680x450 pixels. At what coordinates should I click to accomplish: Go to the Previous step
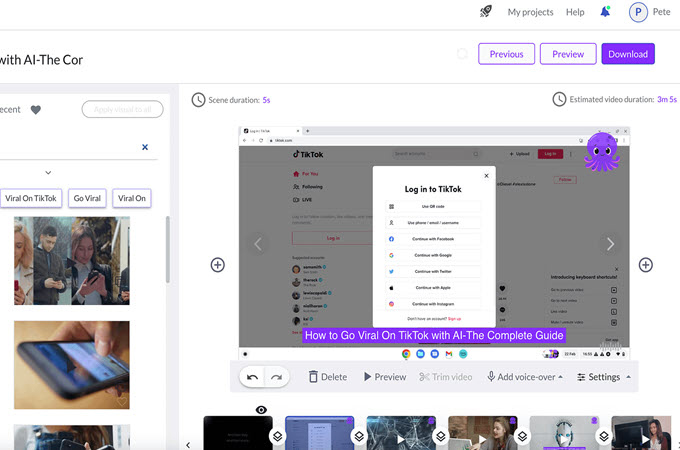click(x=507, y=54)
